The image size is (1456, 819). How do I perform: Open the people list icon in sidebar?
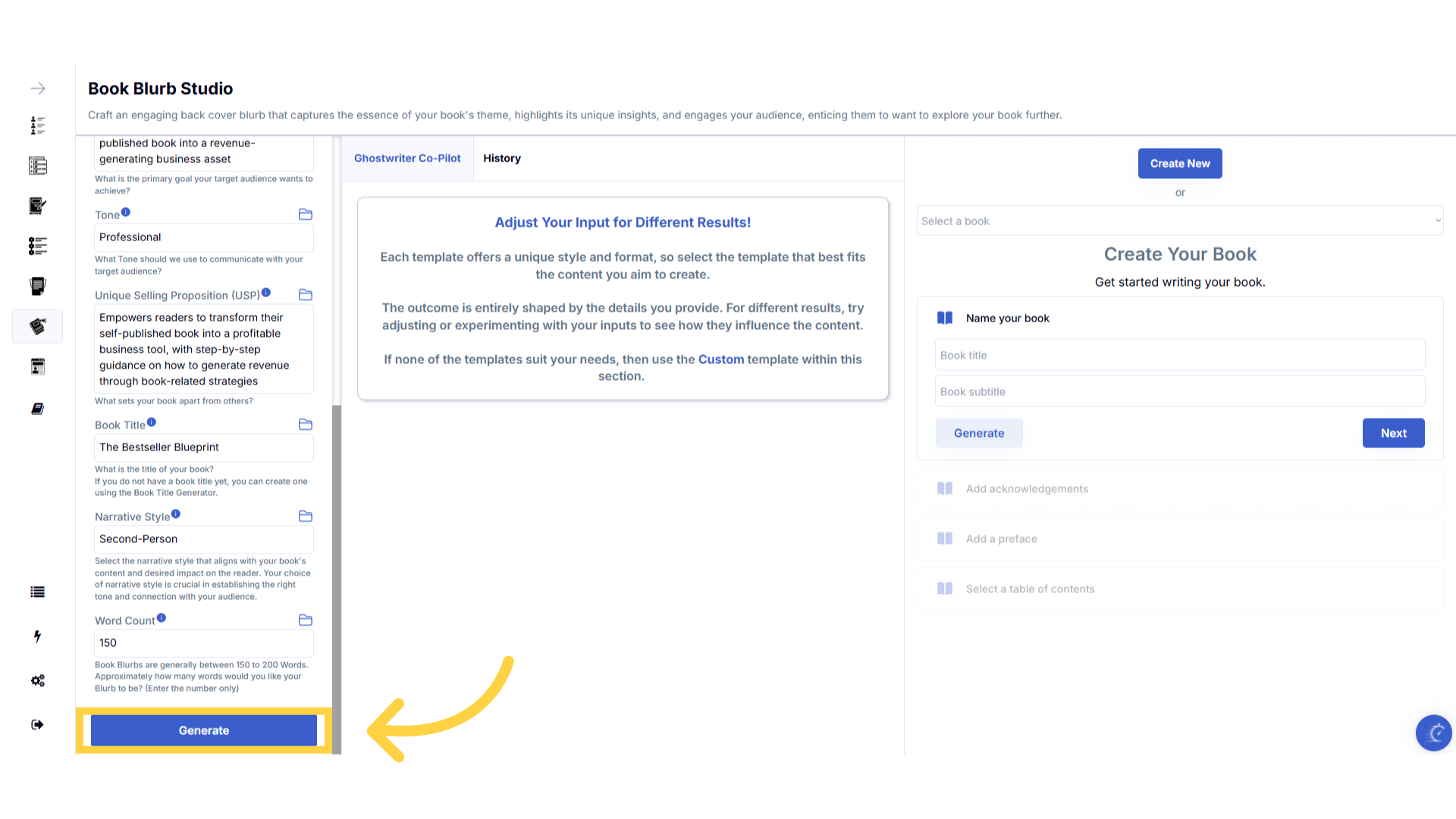click(38, 126)
